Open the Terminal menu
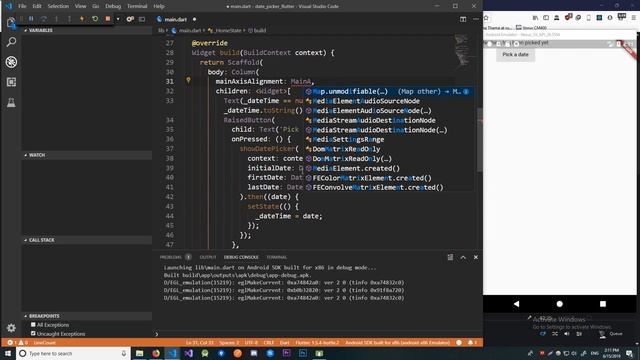The height and width of the screenshot is (360, 640). click(x=137, y=6)
